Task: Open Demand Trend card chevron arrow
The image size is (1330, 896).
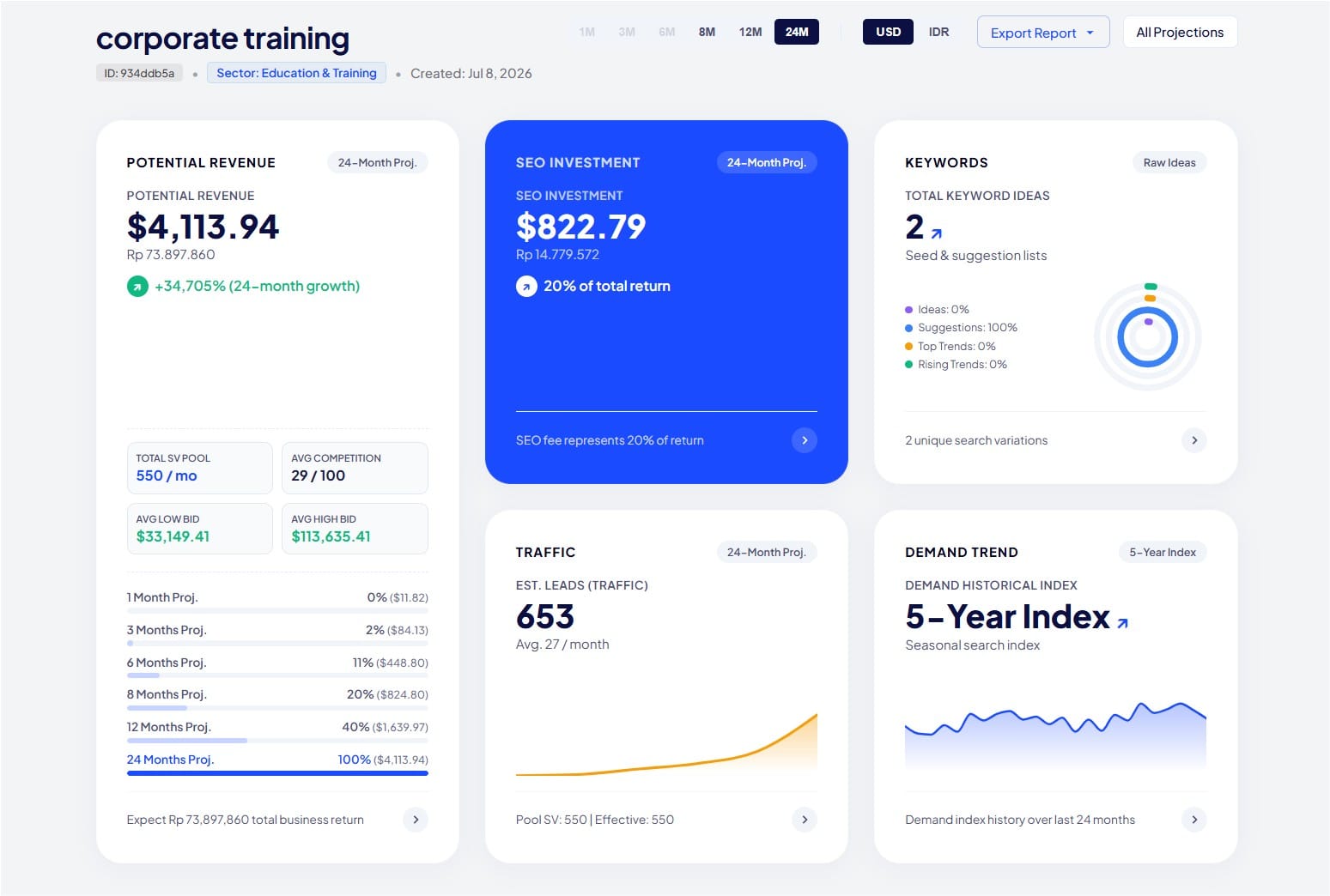Action: tap(1194, 820)
